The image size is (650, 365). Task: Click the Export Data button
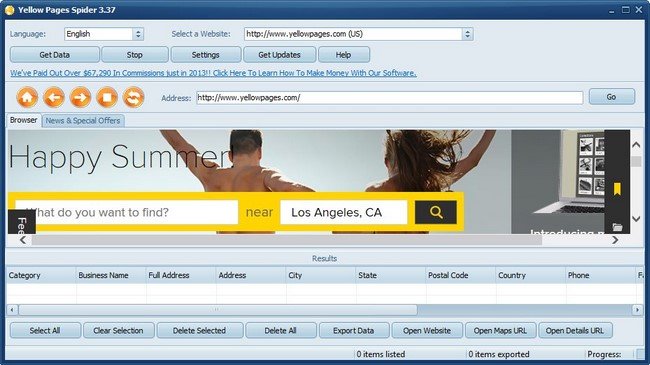pos(354,331)
